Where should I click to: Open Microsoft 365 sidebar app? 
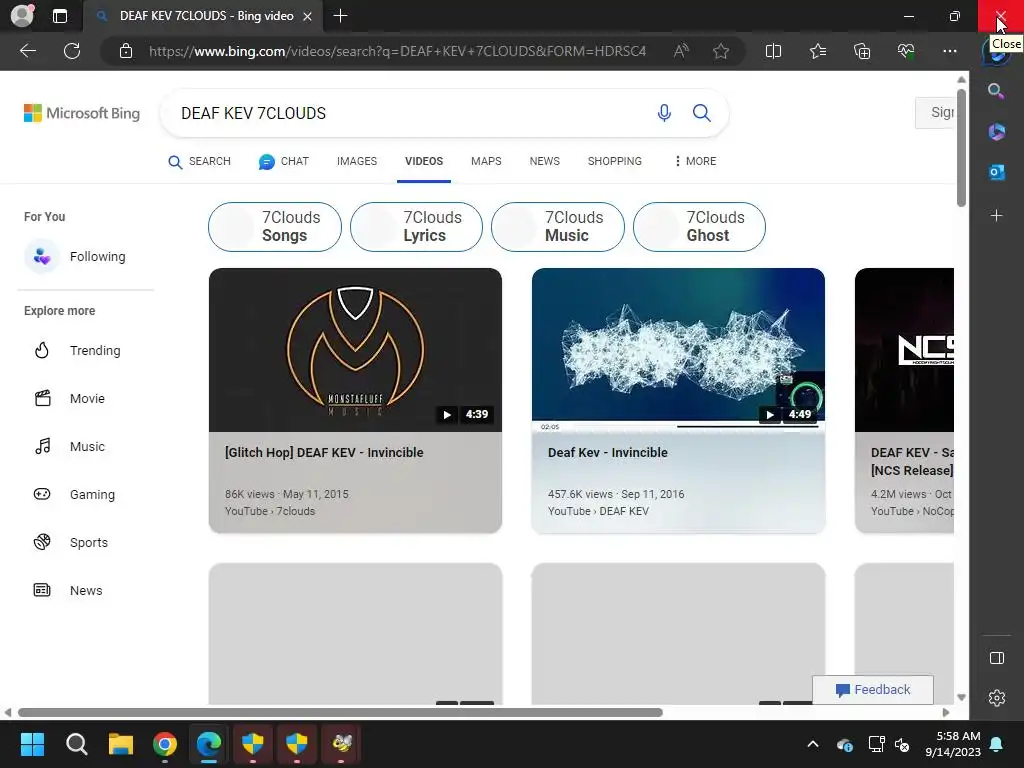coord(996,132)
